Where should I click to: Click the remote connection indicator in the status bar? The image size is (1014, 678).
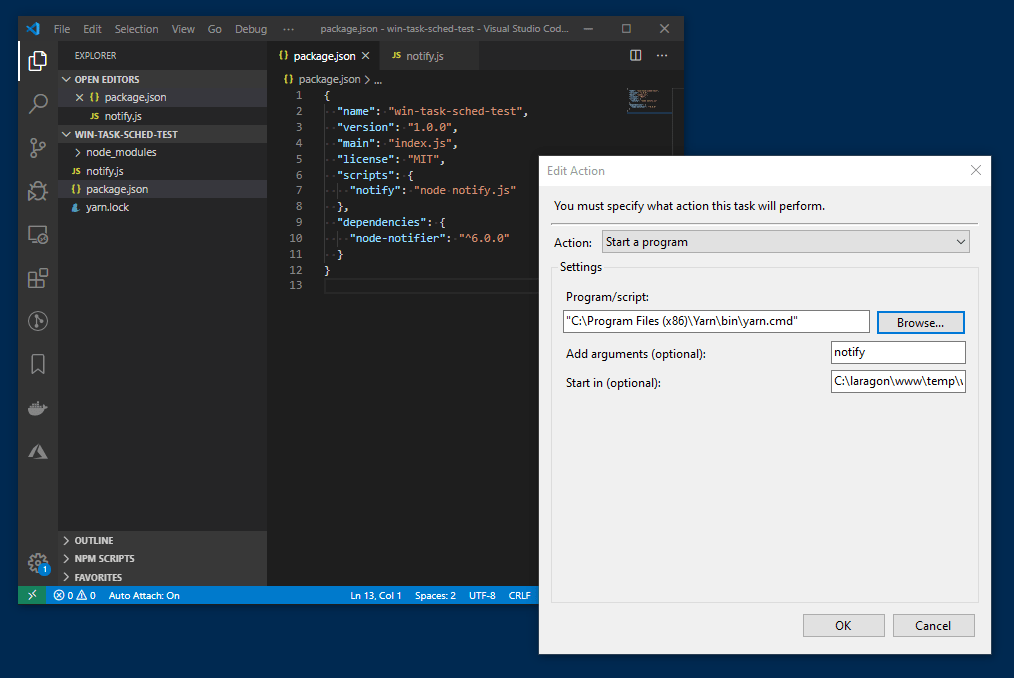[x=32, y=594]
